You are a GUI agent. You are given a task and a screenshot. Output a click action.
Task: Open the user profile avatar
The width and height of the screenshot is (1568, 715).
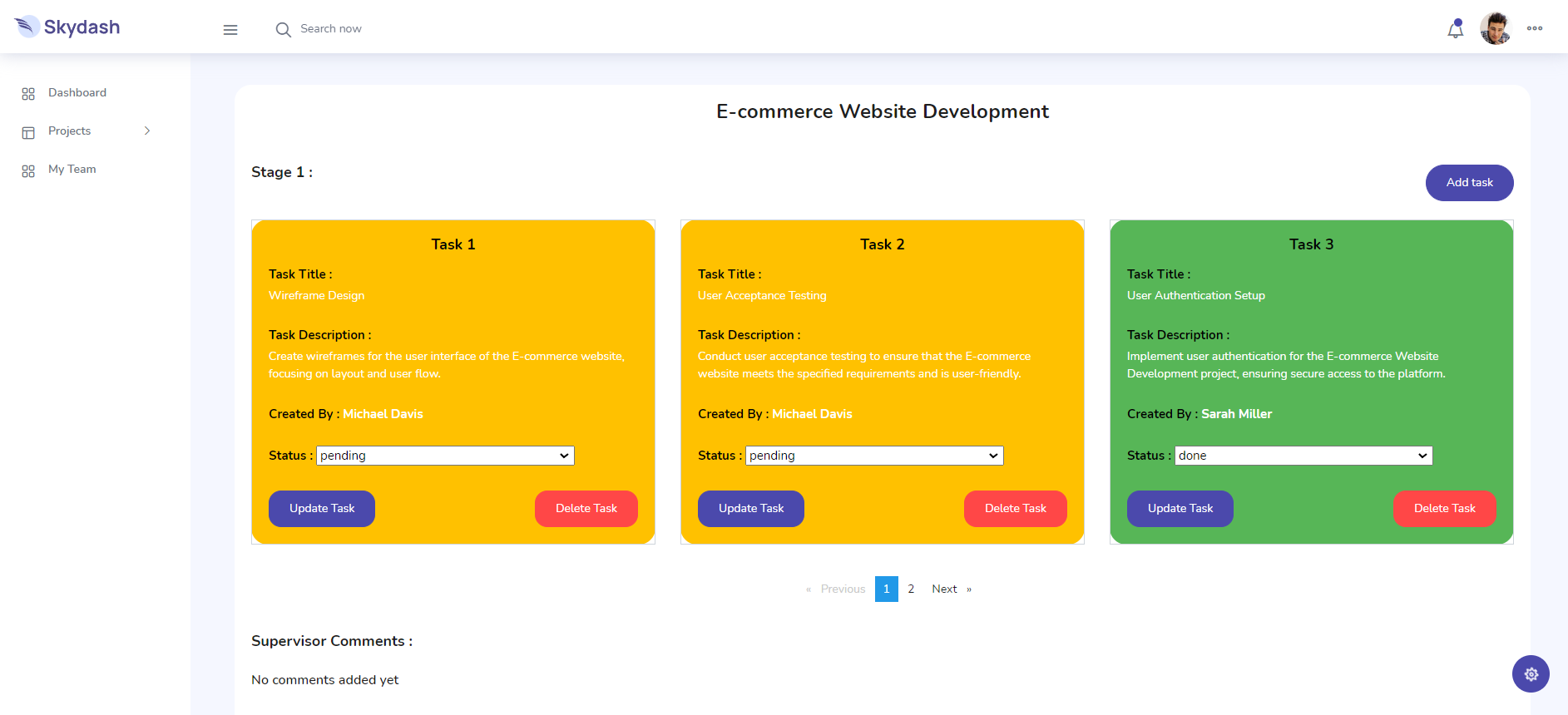coord(1495,29)
